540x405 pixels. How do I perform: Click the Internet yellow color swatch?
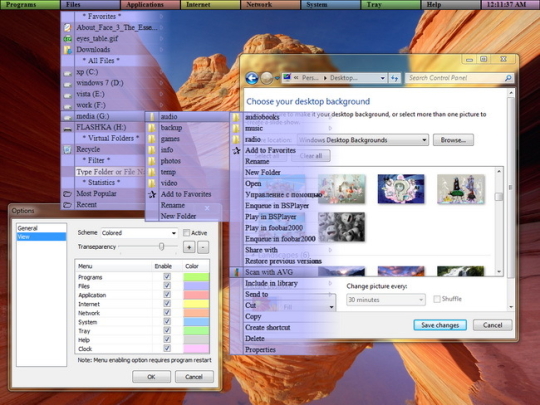pyautogui.click(x=196, y=304)
